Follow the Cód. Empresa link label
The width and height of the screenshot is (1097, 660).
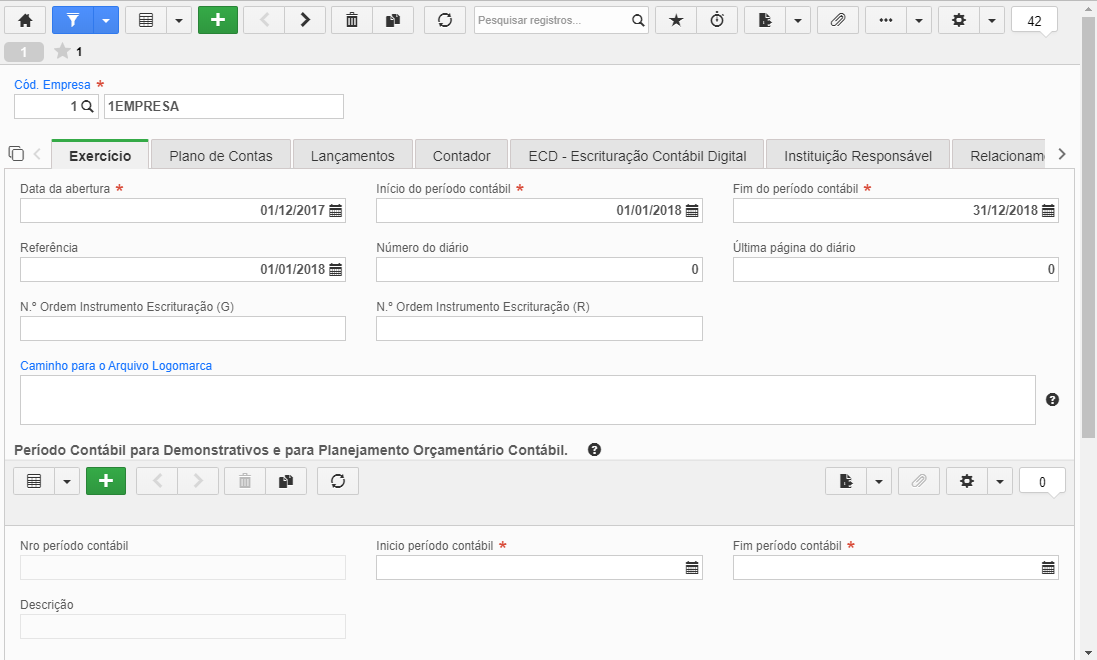click(x=52, y=85)
